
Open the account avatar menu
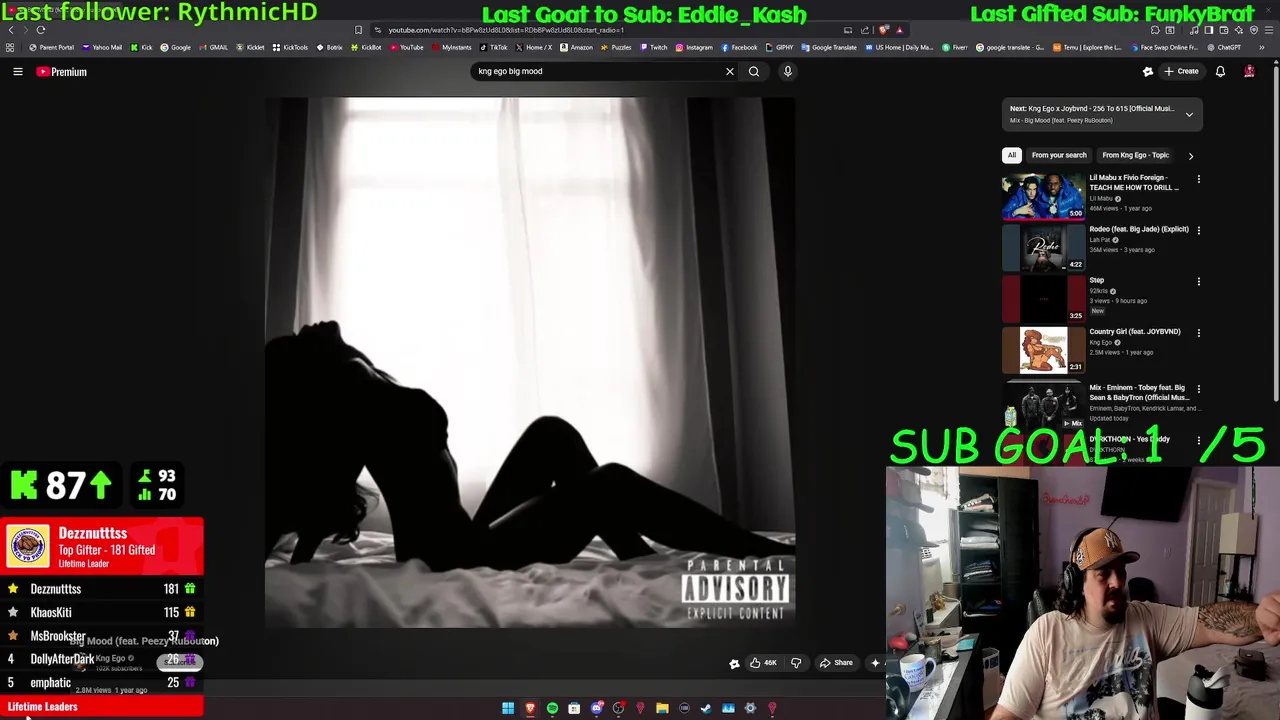click(1249, 72)
